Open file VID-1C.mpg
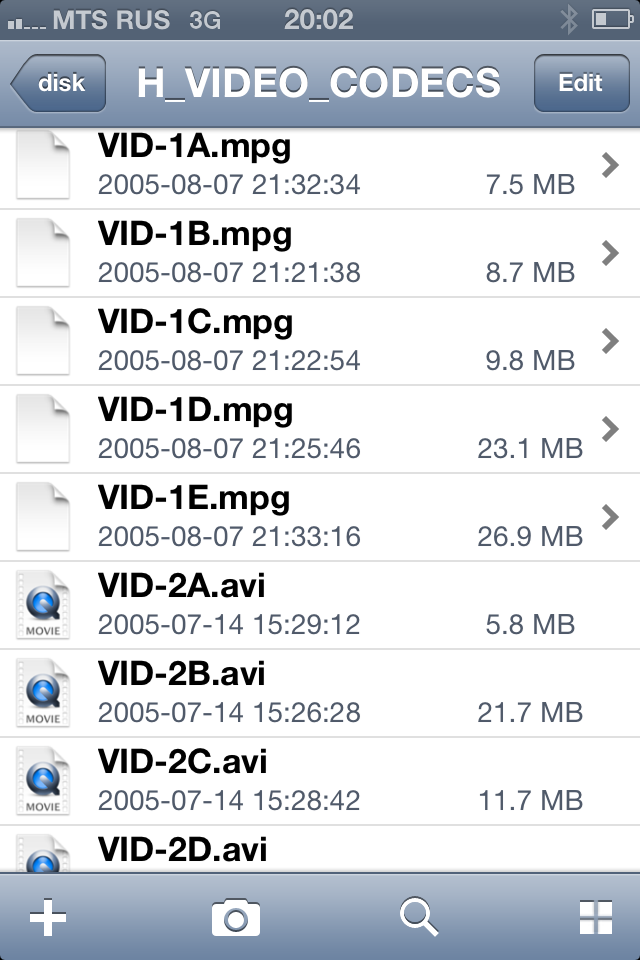Image resolution: width=640 pixels, height=960 pixels. 195,322
